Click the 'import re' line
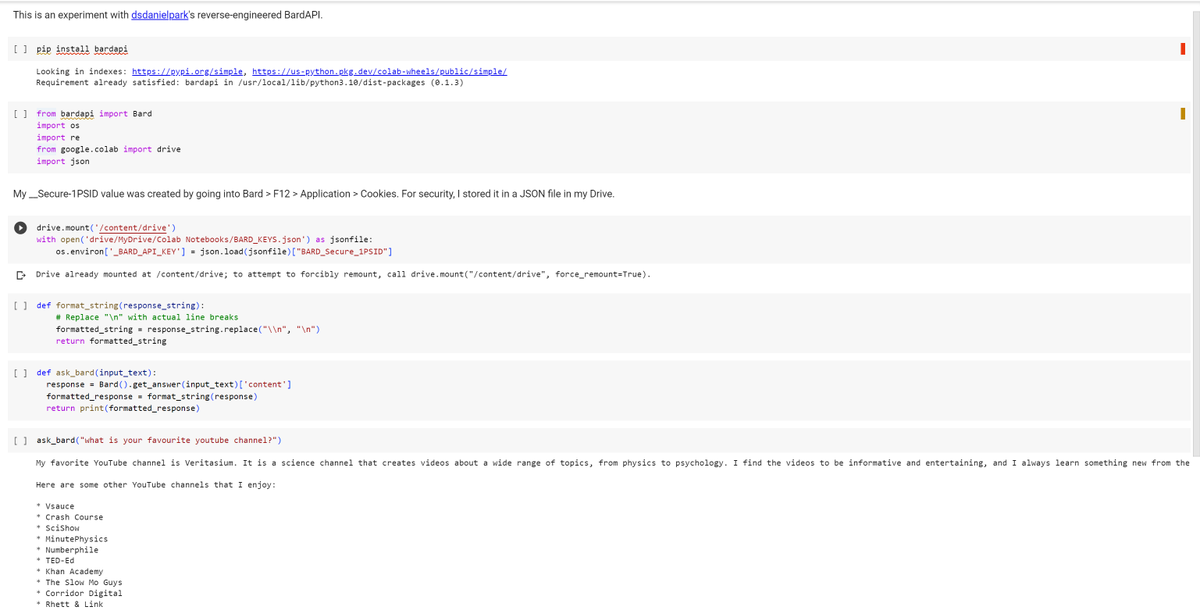 57,137
